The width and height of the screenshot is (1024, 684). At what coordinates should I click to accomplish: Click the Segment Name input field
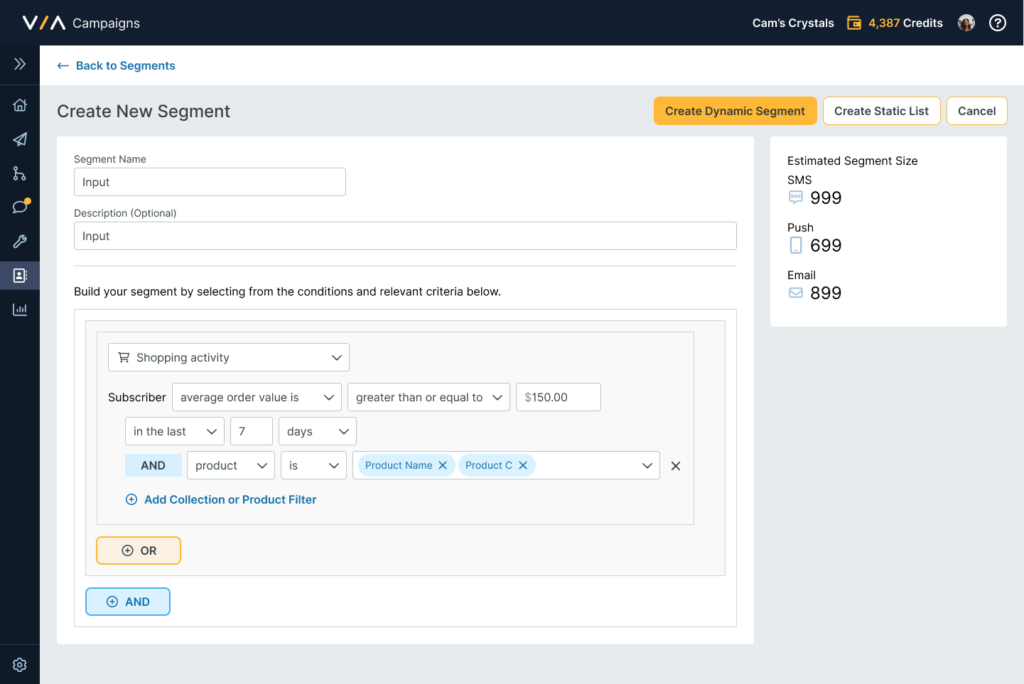[x=210, y=182]
